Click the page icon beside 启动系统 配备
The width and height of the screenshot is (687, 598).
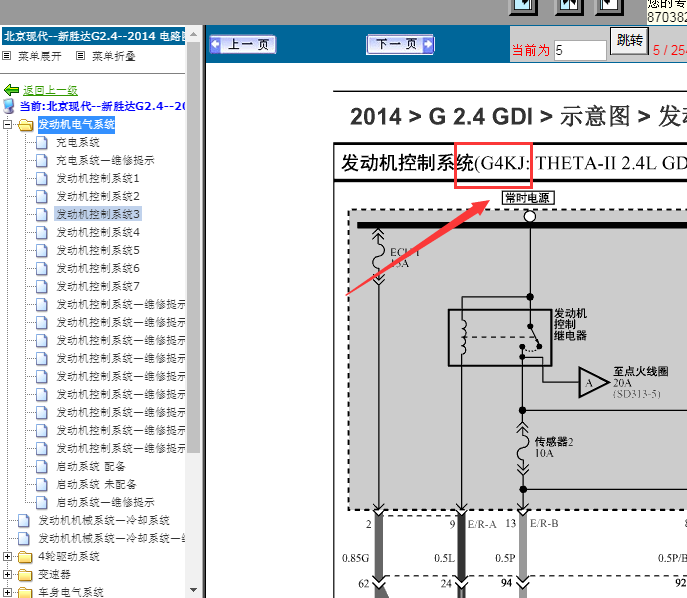(x=42, y=466)
